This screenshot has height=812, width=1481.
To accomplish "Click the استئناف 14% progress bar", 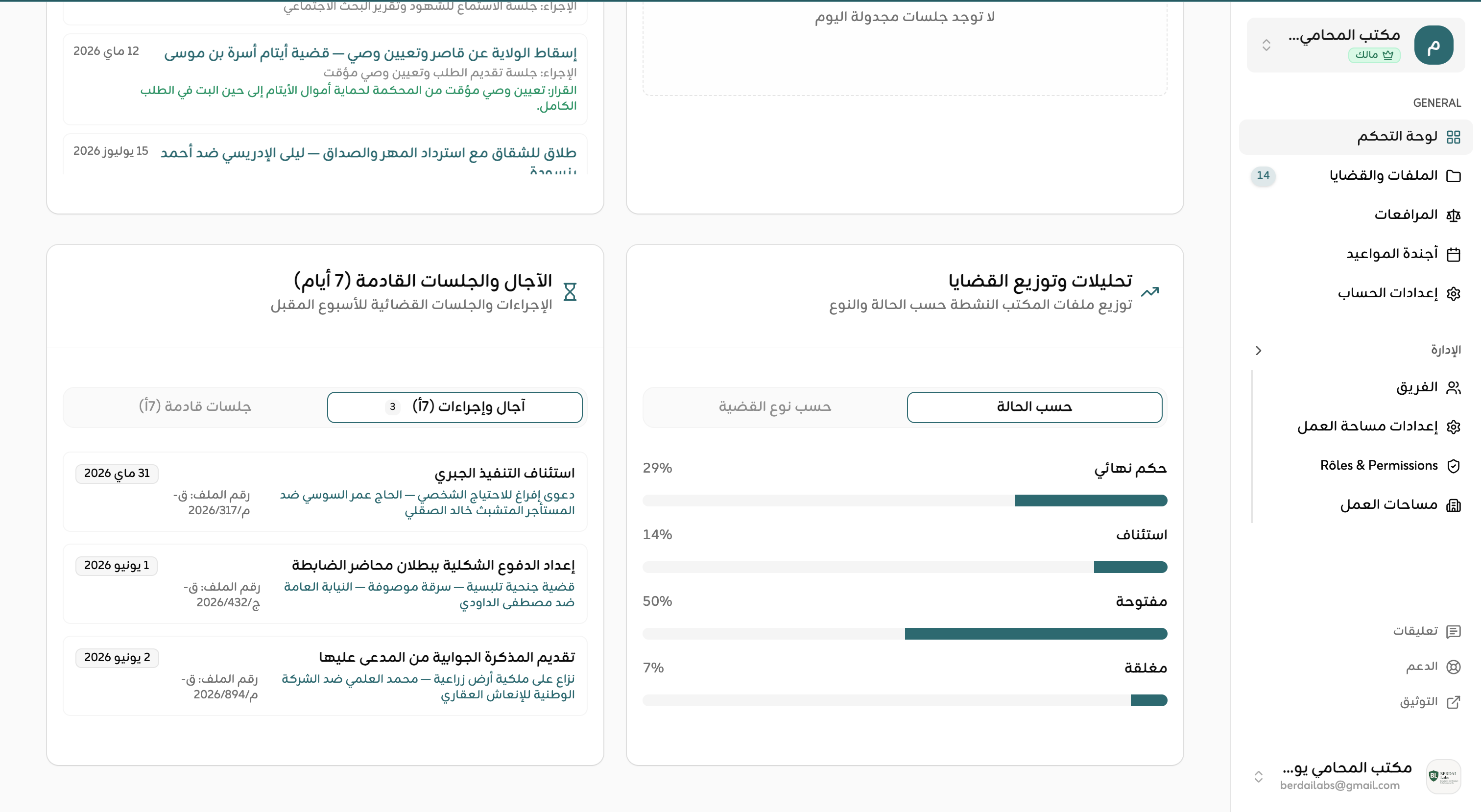I will [x=905, y=567].
